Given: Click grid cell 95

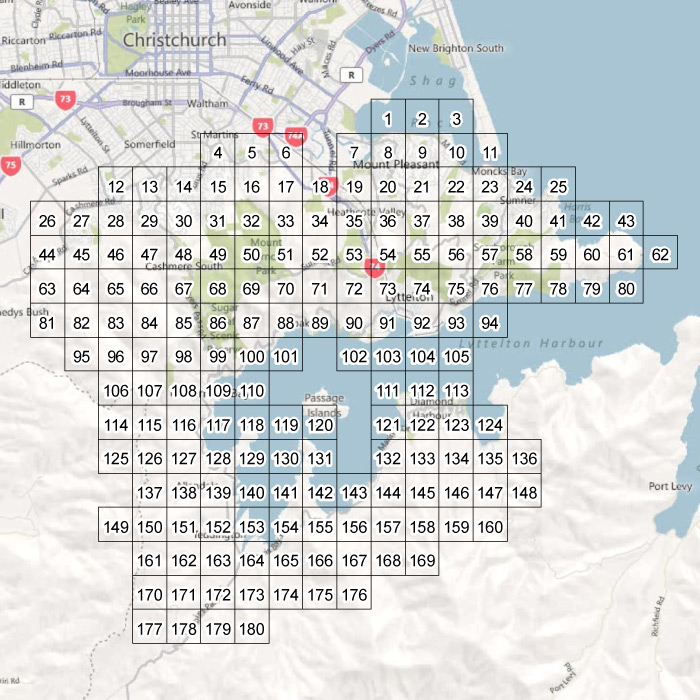Looking at the screenshot, I should tap(82, 354).
